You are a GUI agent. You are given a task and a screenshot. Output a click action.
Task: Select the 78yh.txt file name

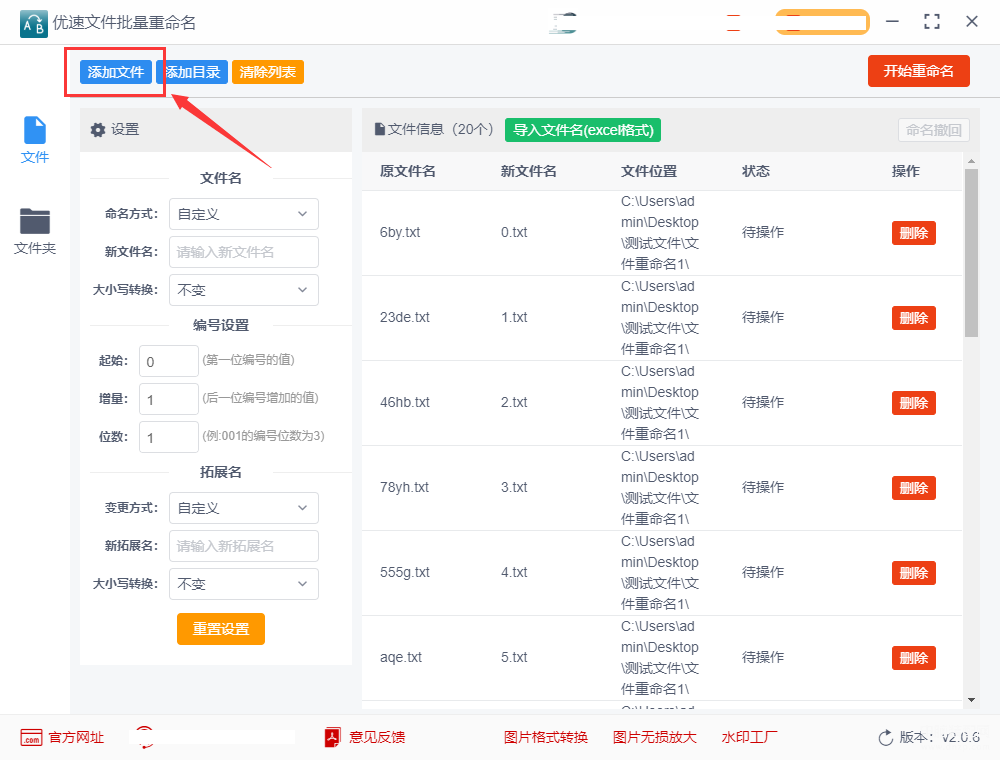pyautogui.click(x=404, y=487)
